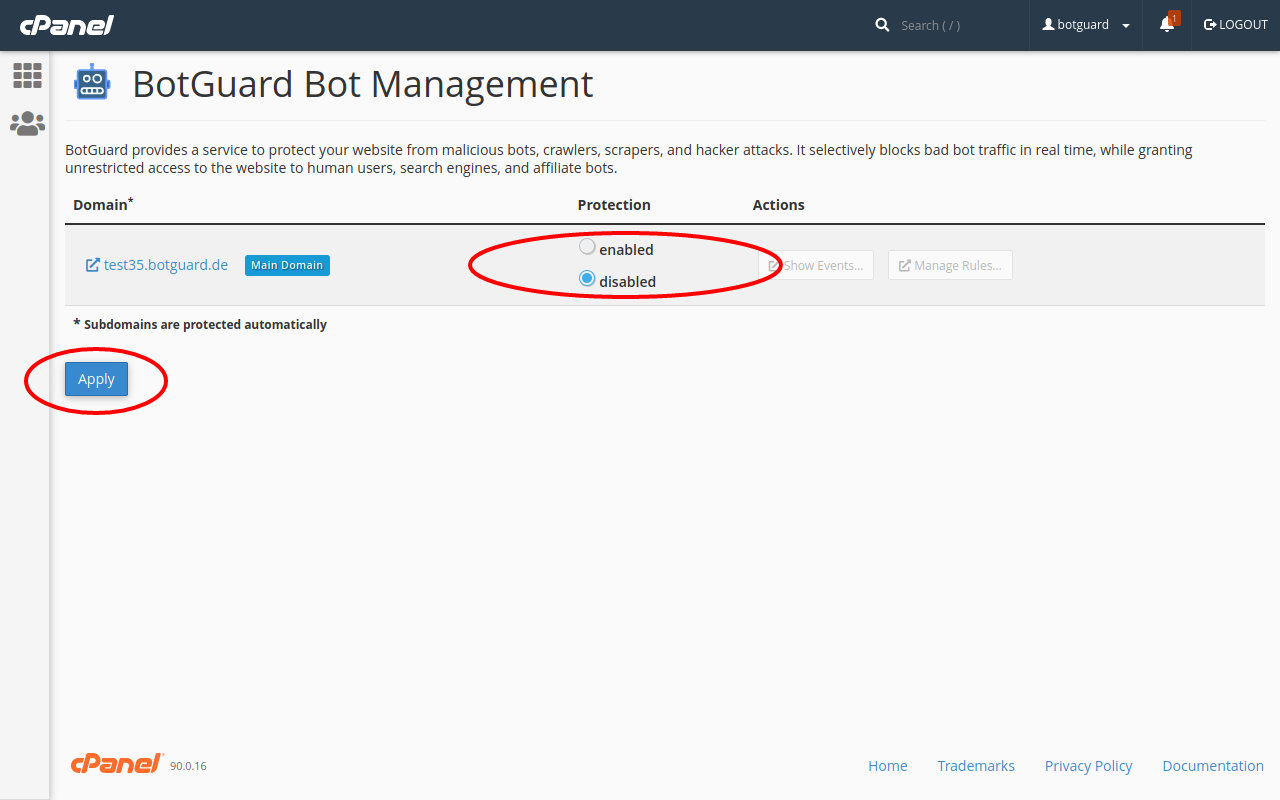Click the Apply button

96,379
